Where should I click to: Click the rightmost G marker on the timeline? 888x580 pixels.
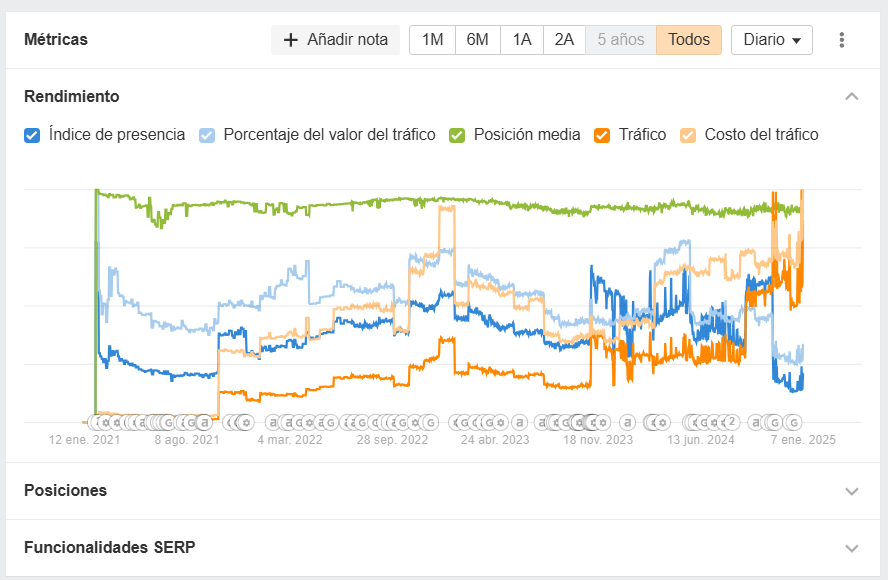click(x=793, y=421)
